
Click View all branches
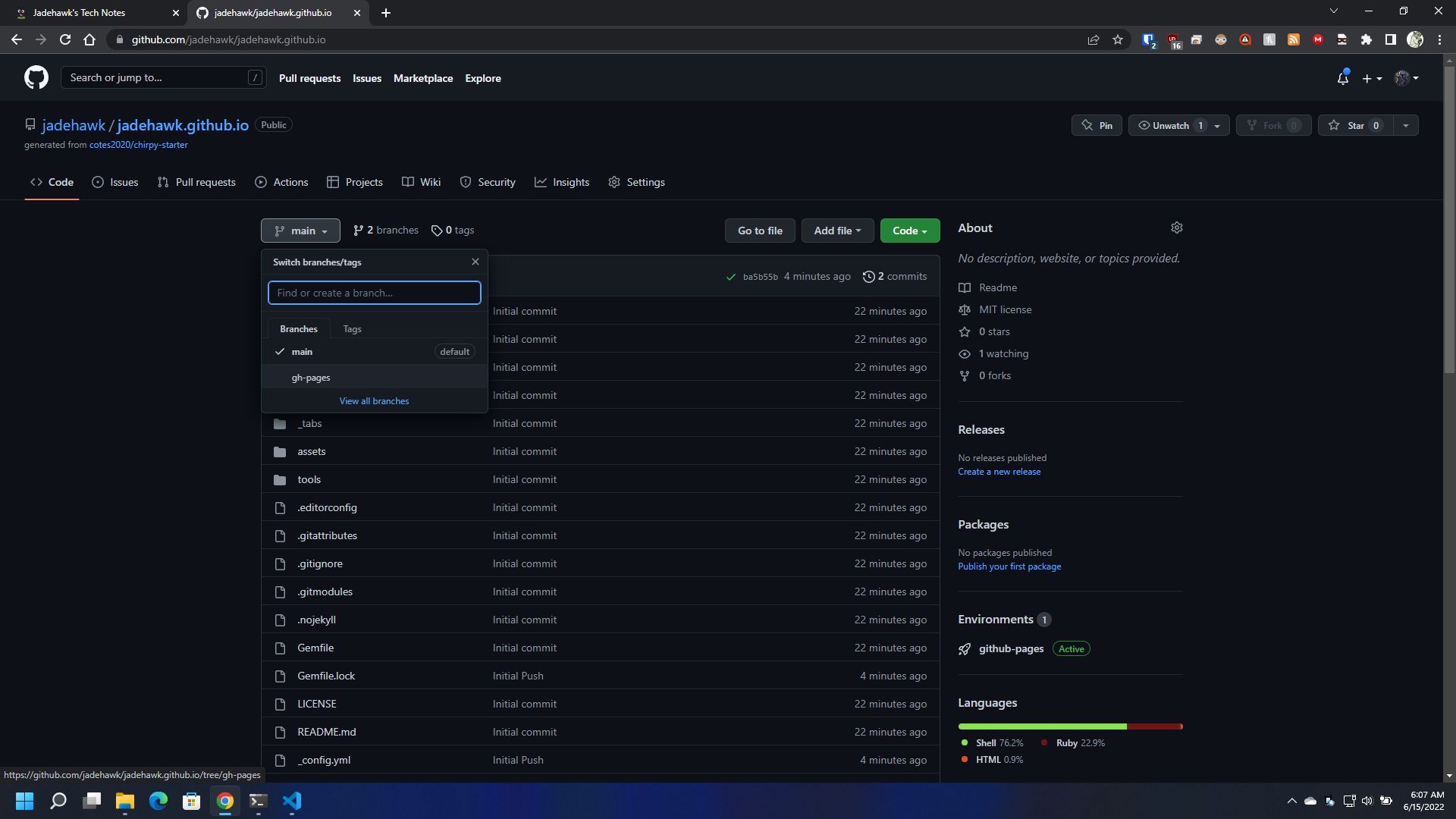374,400
